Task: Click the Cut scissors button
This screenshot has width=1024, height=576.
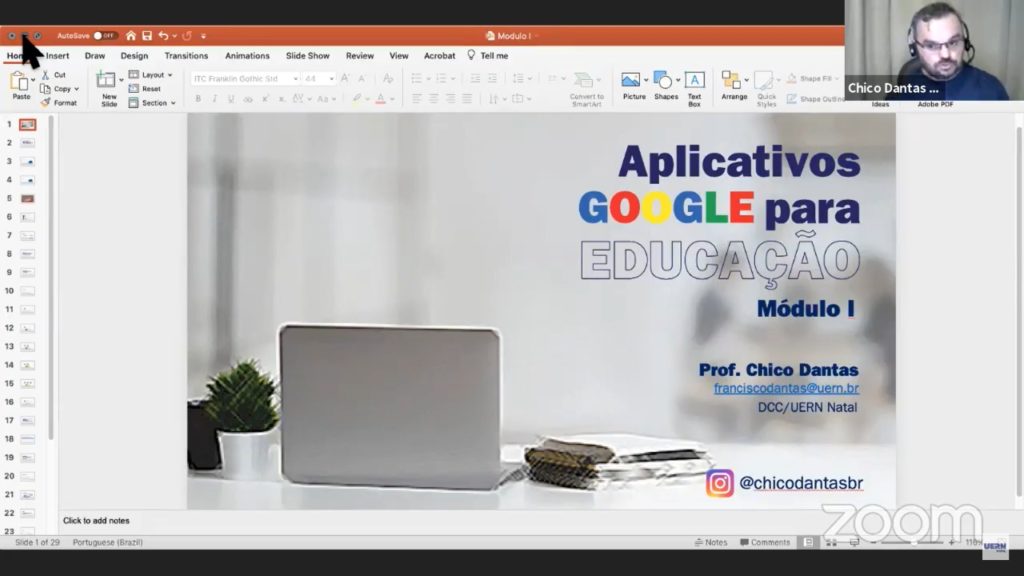Action: [54, 75]
